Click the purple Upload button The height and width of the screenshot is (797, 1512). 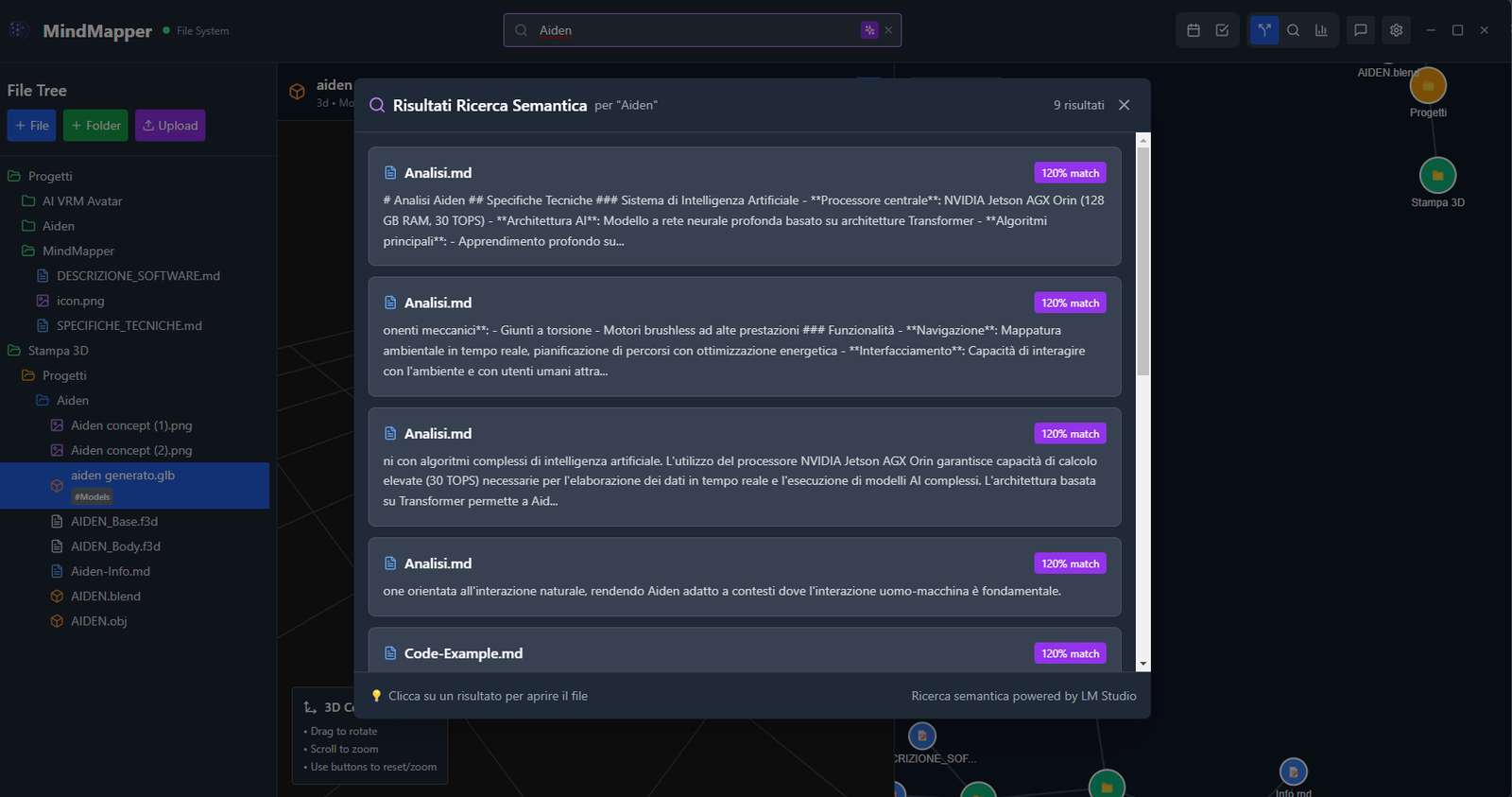click(x=170, y=126)
